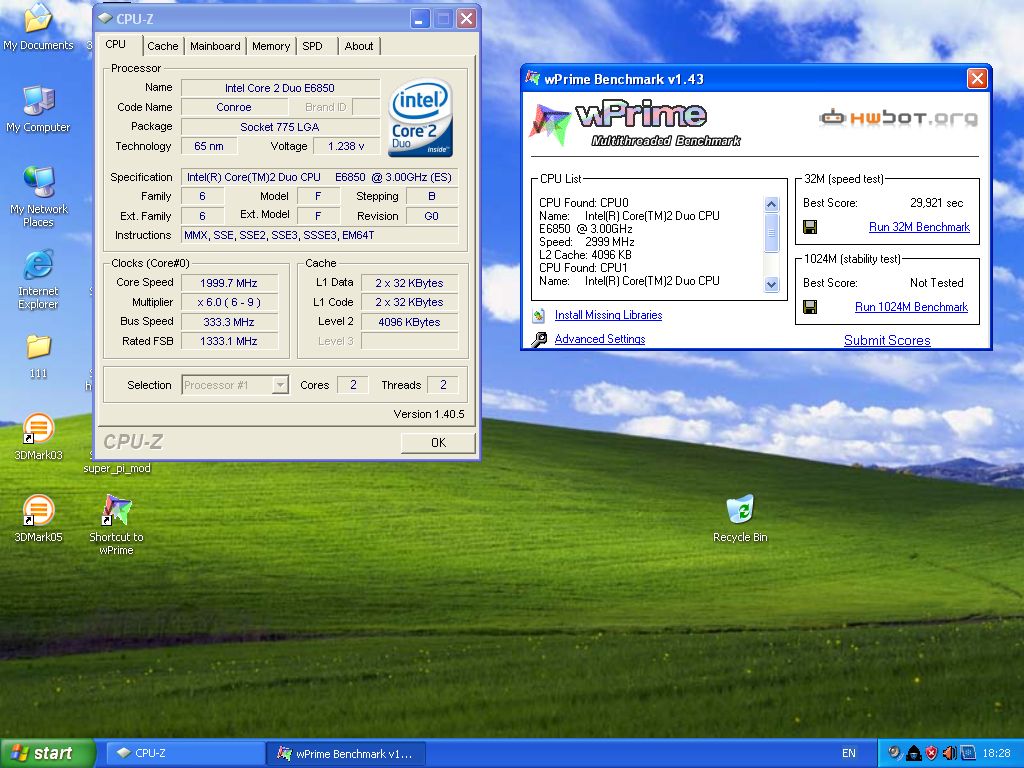
Task: Click the Core Speed value 1999.7 MHz
Action: (229, 283)
